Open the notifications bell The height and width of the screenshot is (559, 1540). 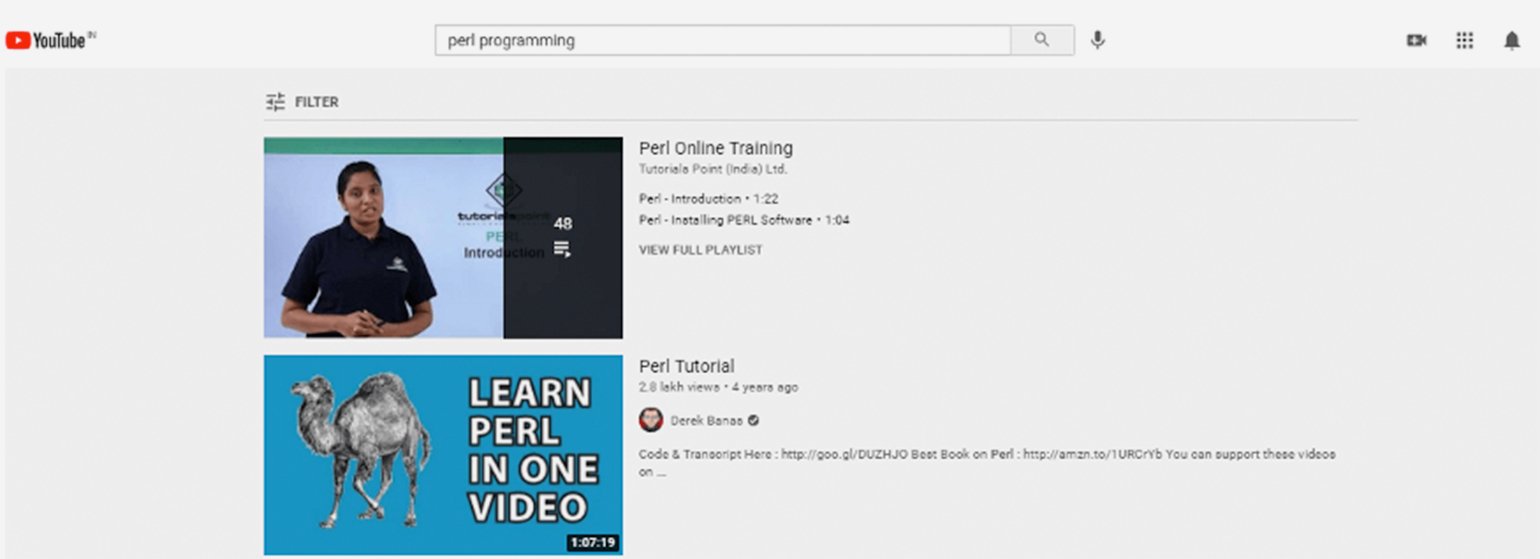[x=1511, y=41]
